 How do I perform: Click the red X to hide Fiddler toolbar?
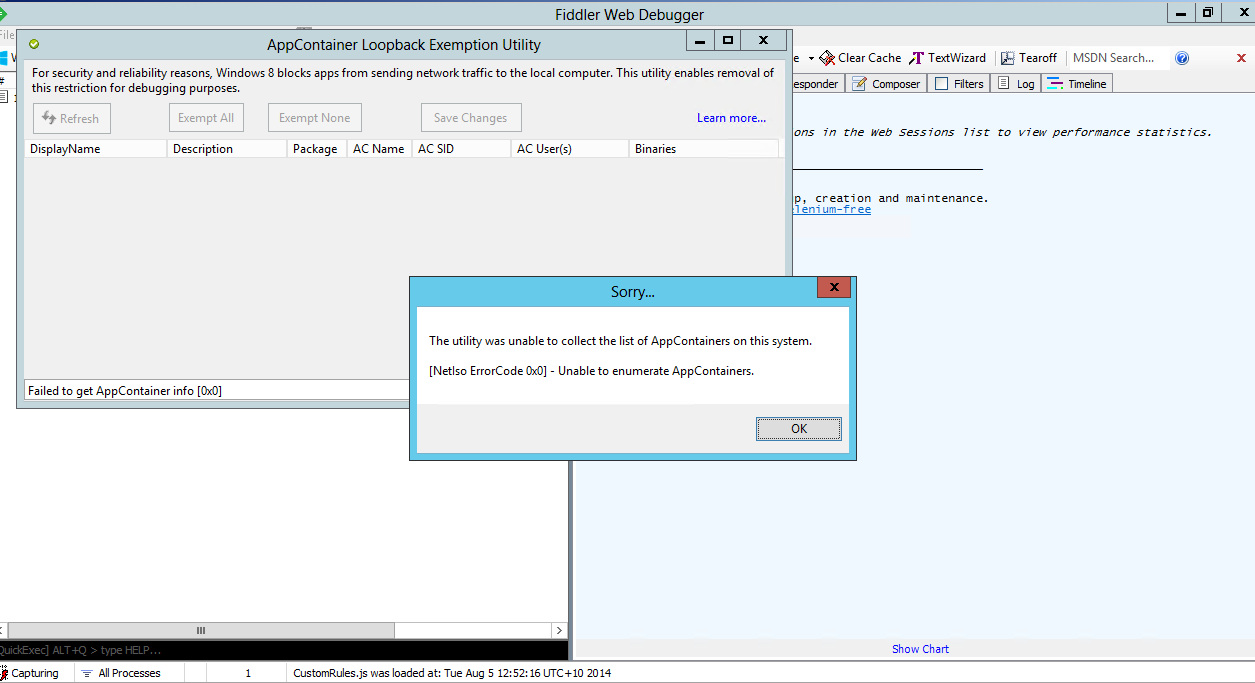[1241, 59]
